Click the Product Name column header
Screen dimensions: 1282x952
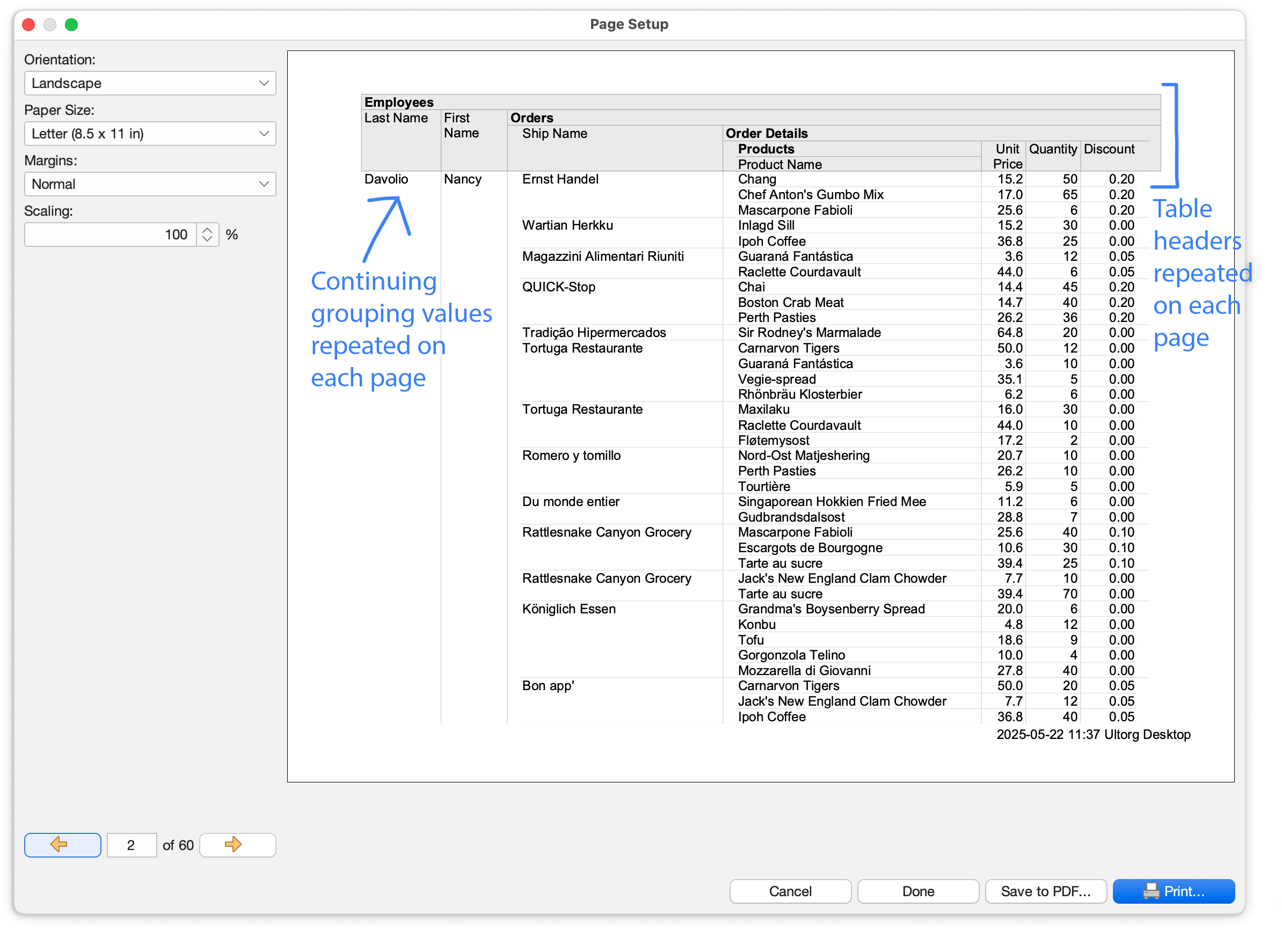pyautogui.click(x=780, y=164)
